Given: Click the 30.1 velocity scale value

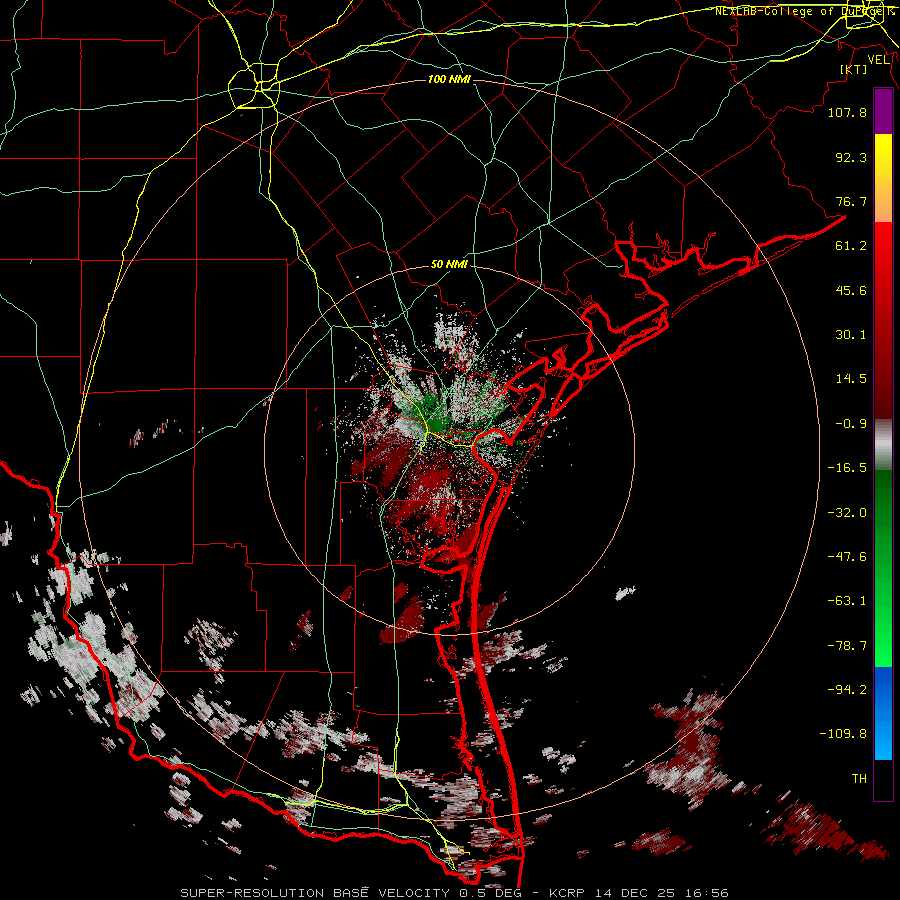Looking at the screenshot, I should pyautogui.click(x=851, y=334).
